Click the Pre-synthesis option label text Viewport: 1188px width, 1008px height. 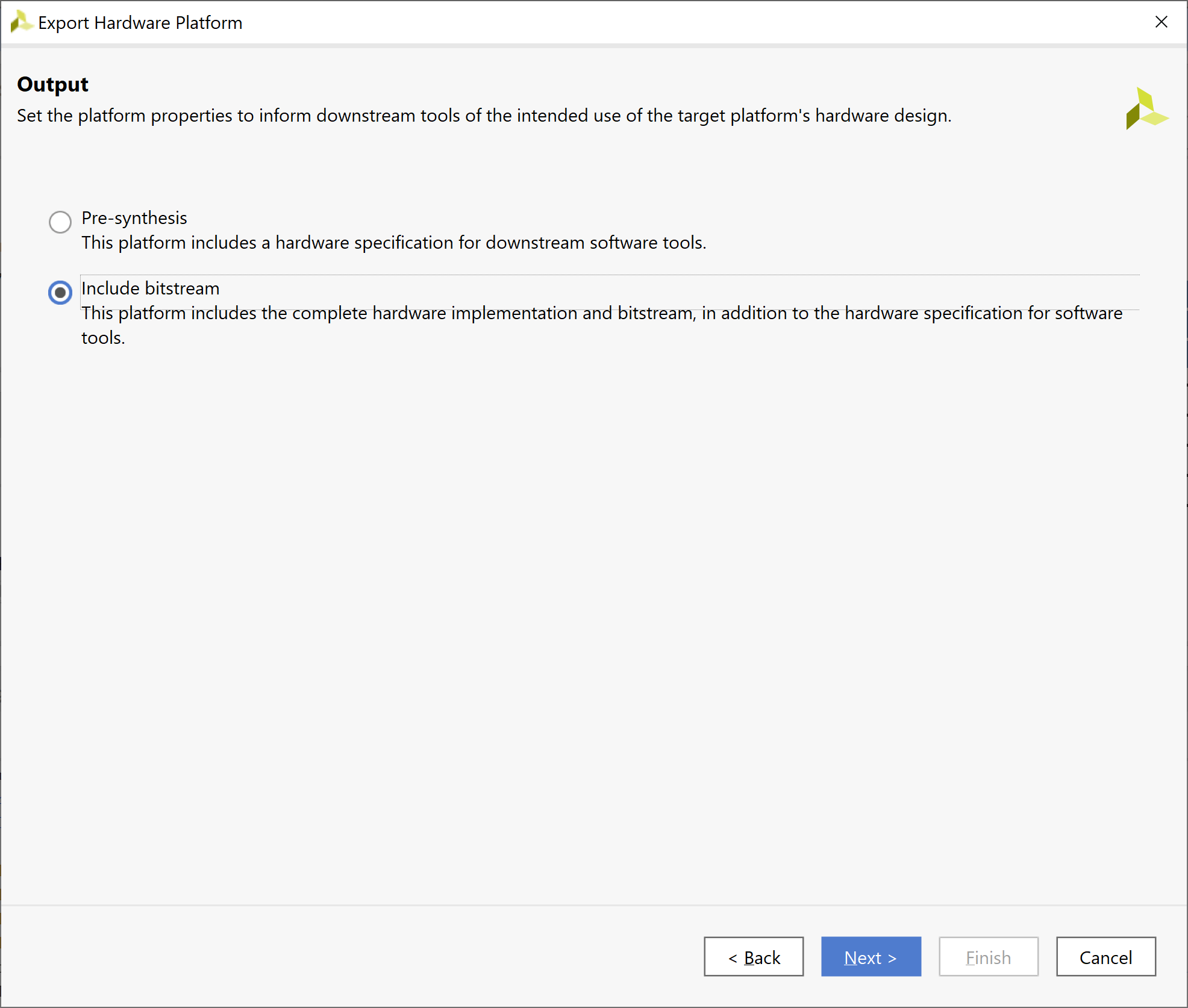(134, 218)
